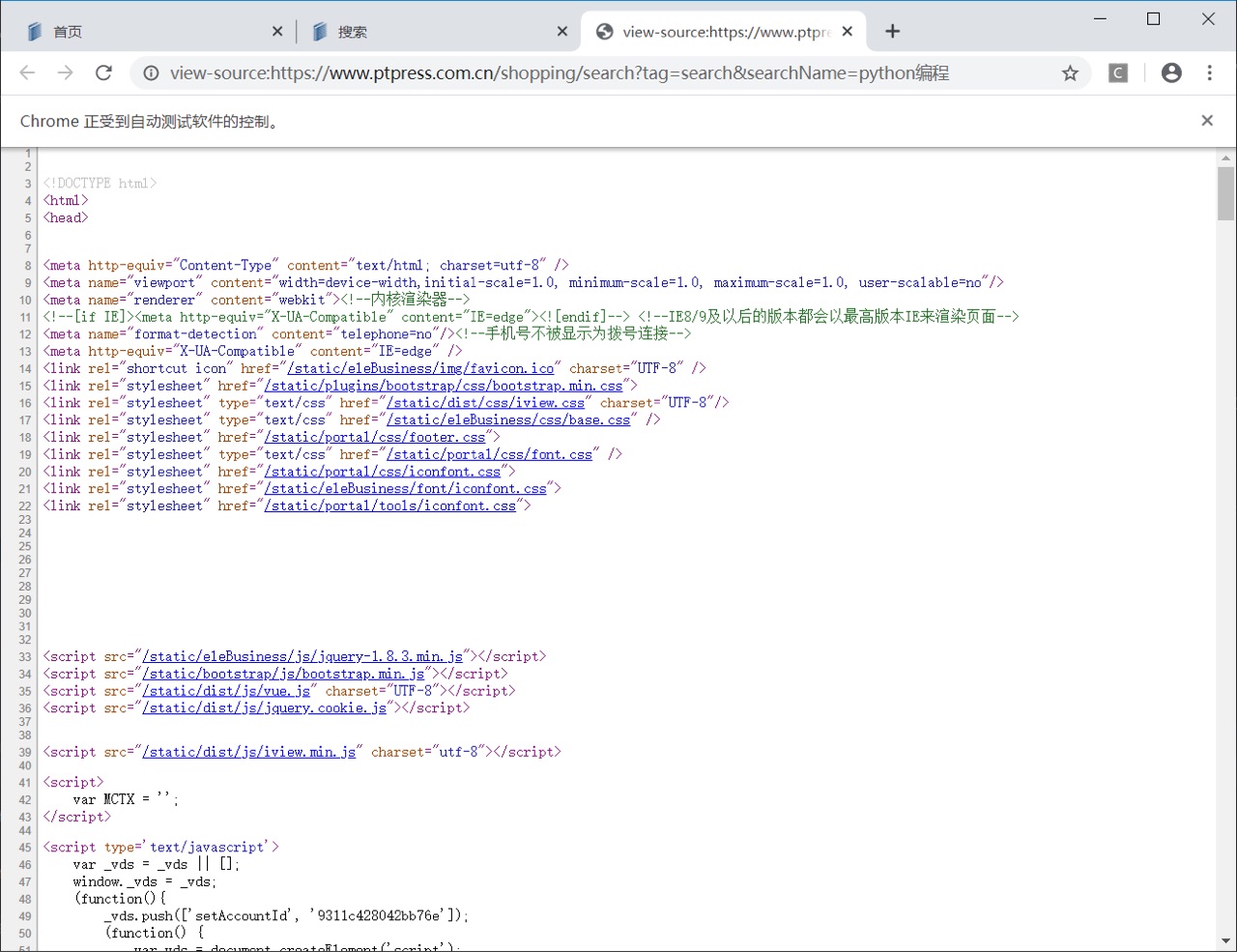This screenshot has width=1237, height=952.
Task: Click the site info icon in address bar
Action: pyautogui.click(x=151, y=72)
